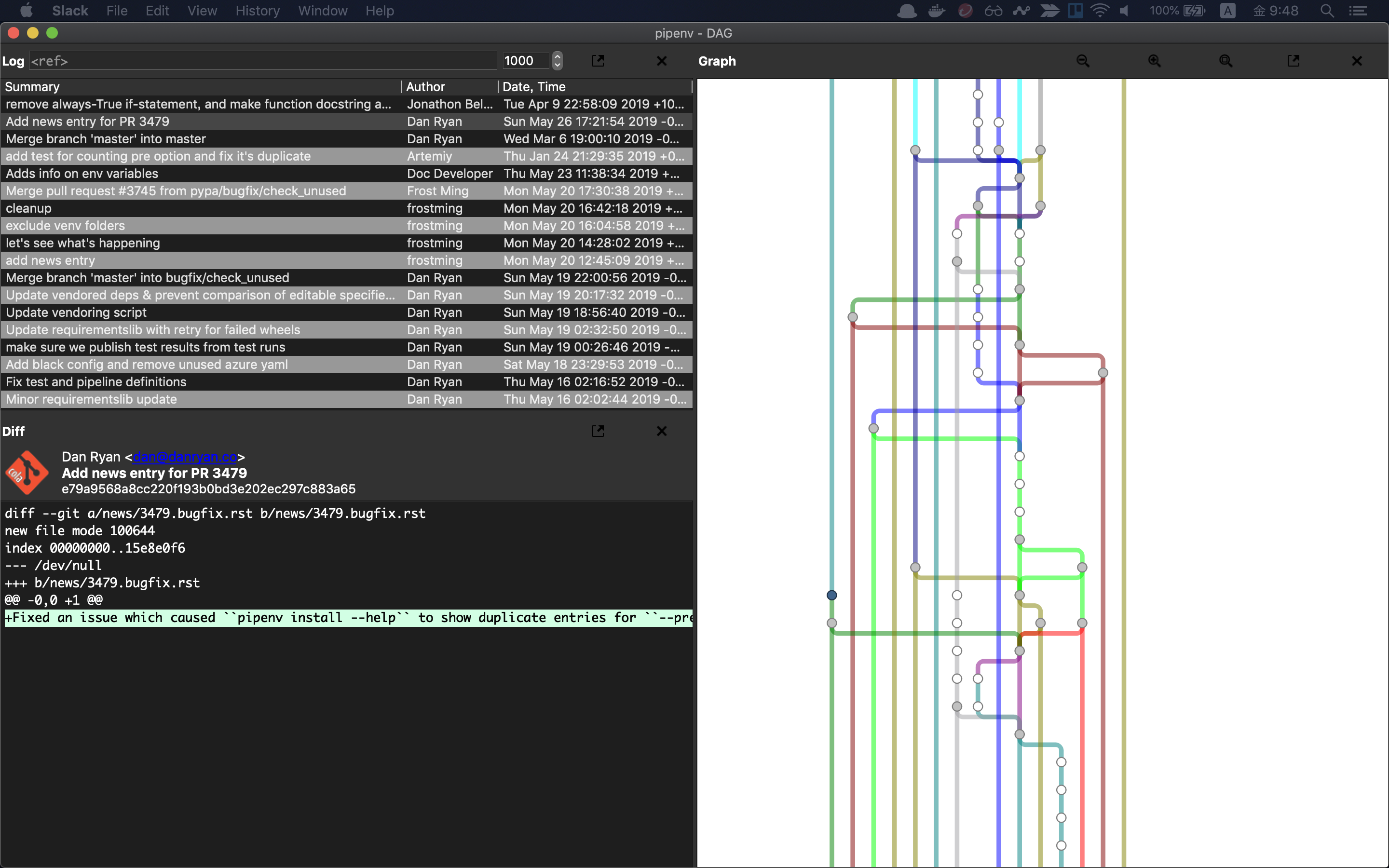Click the commit hash e79a9568a8cc in Diff

pyautogui.click(x=209, y=489)
